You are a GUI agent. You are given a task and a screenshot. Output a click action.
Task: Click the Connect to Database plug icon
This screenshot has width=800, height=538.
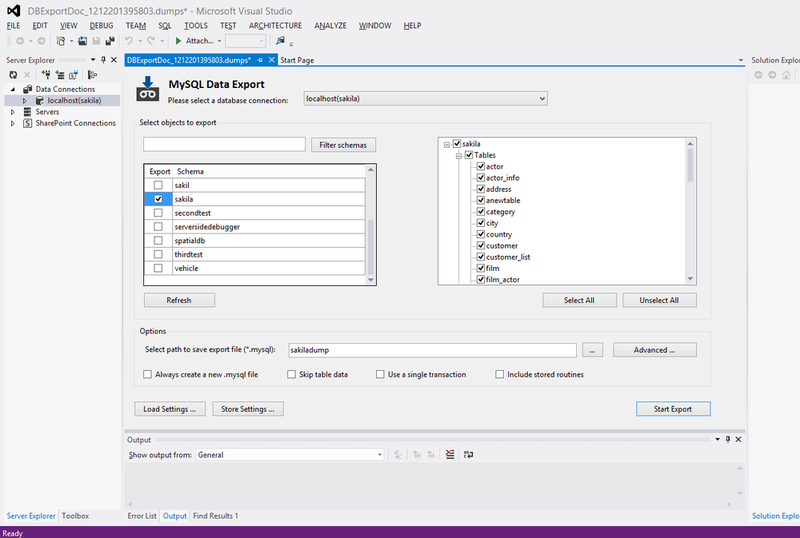pyautogui.click(x=46, y=75)
